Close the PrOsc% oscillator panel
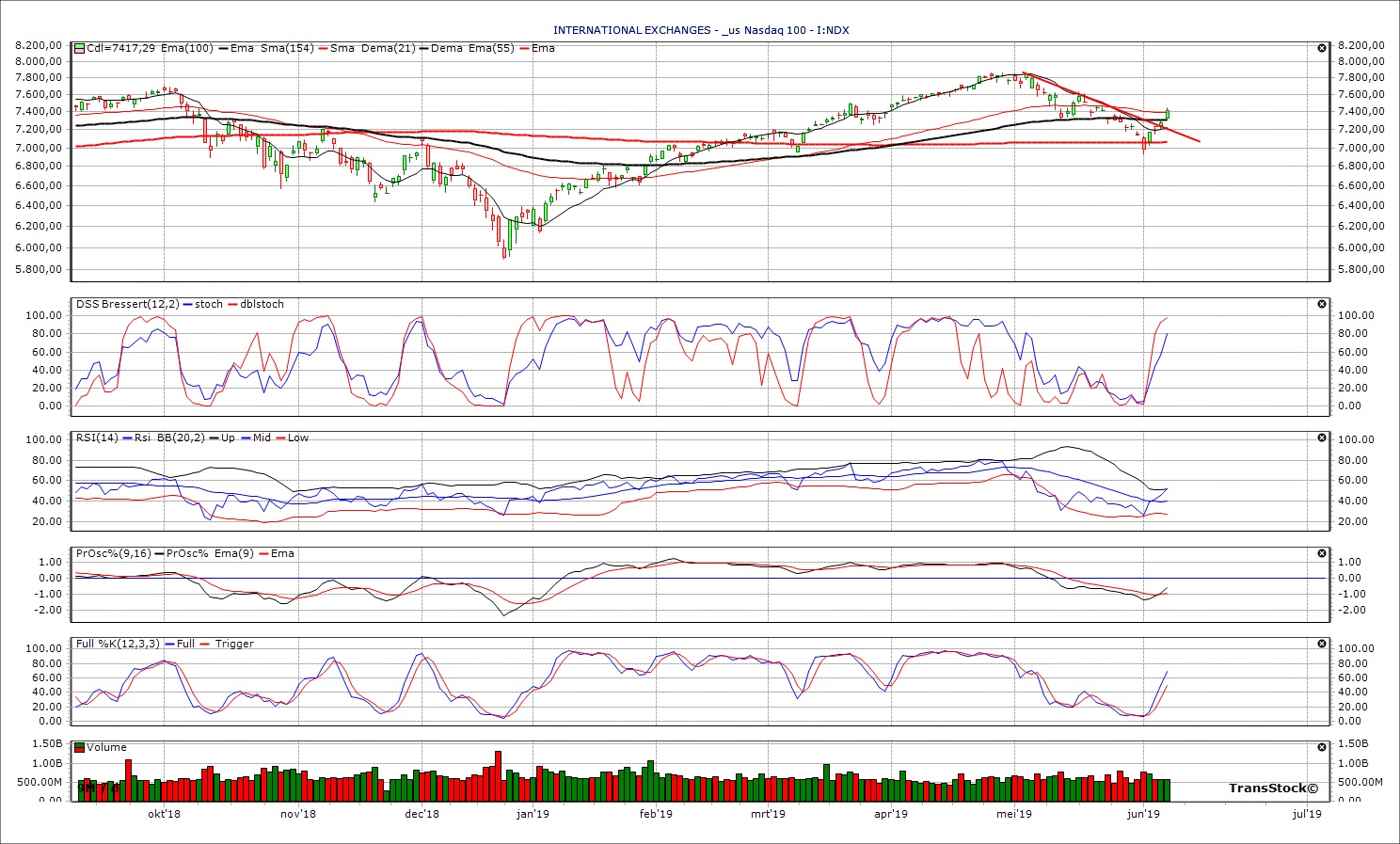This screenshot has height=844, width=1400. point(1321,553)
